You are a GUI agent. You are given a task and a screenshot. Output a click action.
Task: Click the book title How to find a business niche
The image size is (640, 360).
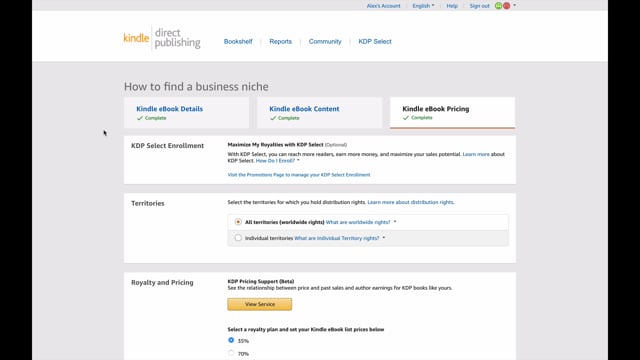tap(196, 87)
